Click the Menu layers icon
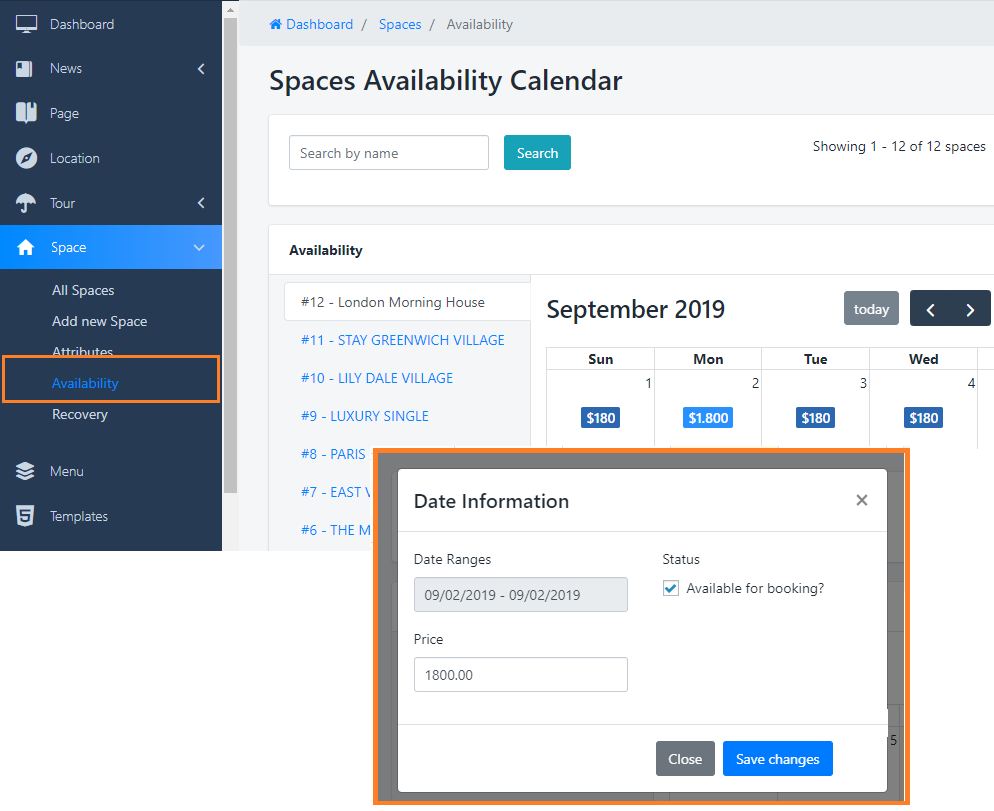Screen dimensions: 994x811 pyautogui.click(x=26, y=471)
